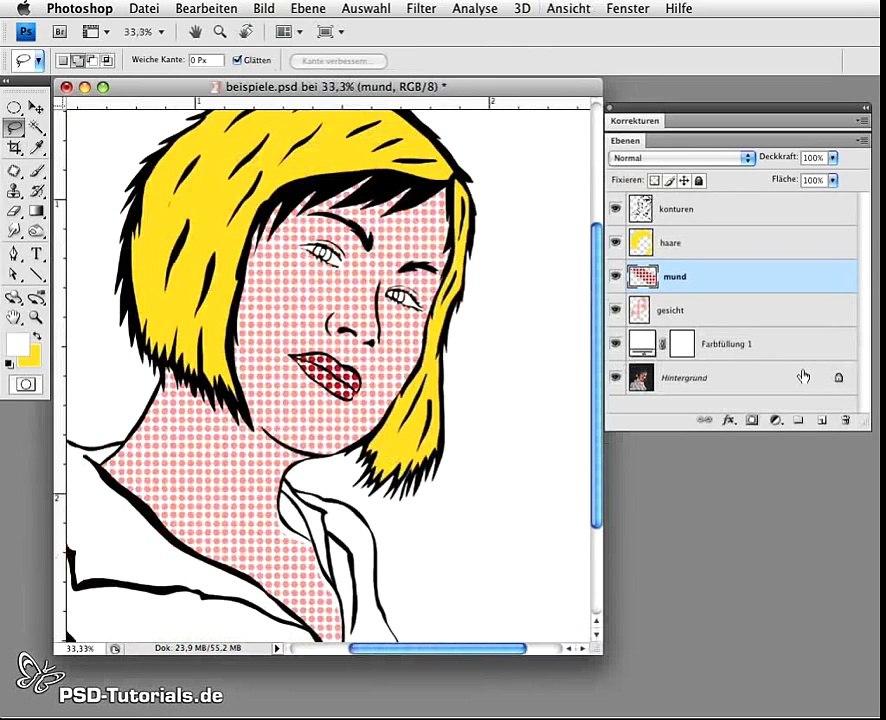Image resolution: width=886 pixels, height=720 pixels.
Task: Select the Move tool
Action: tap(36, 107)
